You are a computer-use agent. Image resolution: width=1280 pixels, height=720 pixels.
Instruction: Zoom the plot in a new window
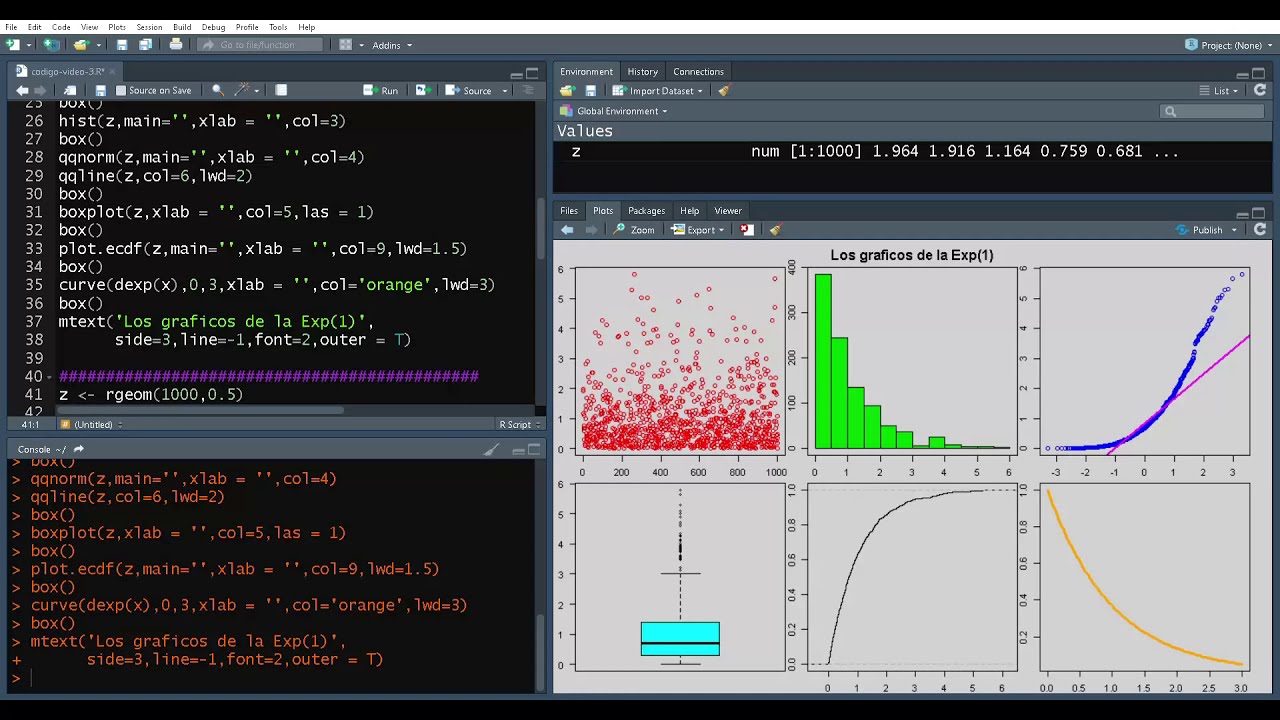pos(635,230)
